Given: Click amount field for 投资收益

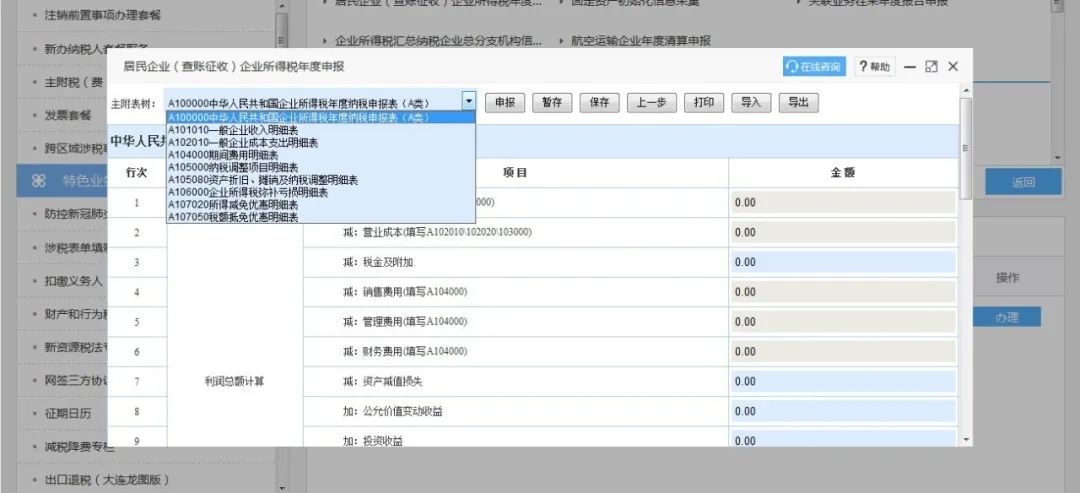Looking at the screenshot, I should [843, 439].
